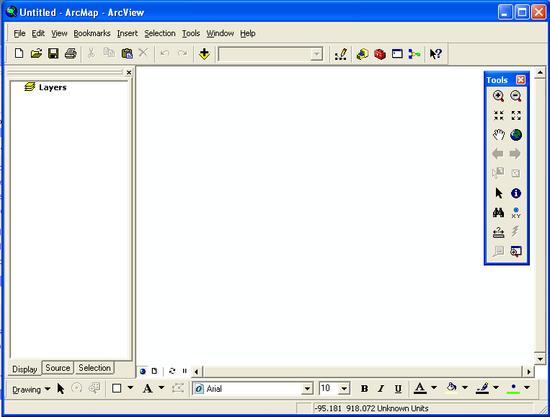Open ModelBuilder from the toolbar
Viewport: 550px width, 417px height.
tap(414, 54)
